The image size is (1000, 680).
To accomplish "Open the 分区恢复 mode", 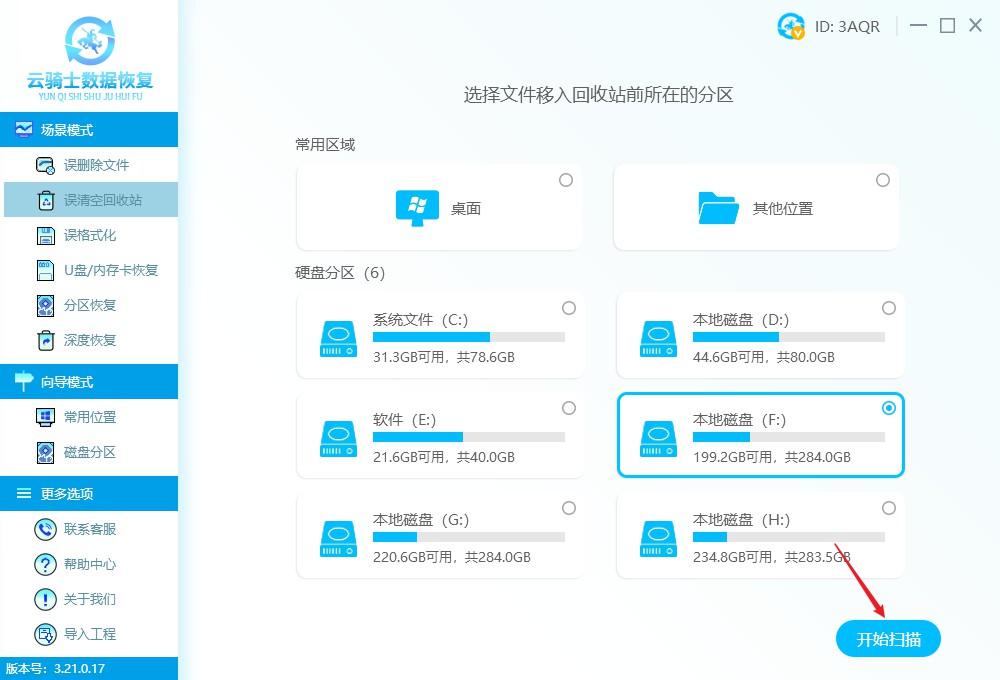I will tap(89, 306).
